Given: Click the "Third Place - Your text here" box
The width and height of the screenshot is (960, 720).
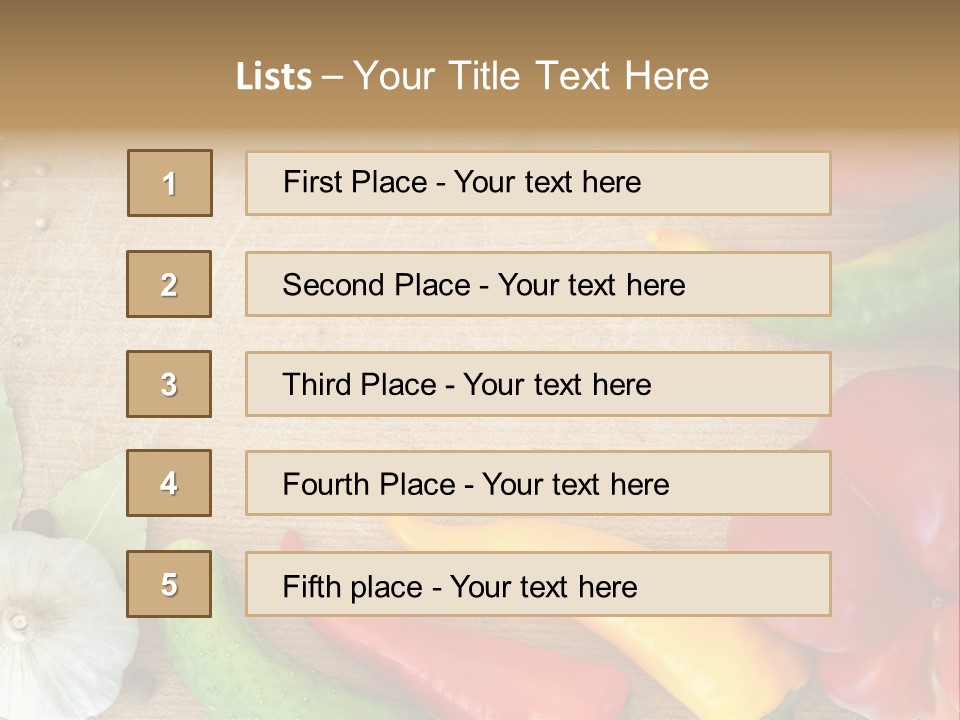Looking at the screenshot, I should 538,384.
